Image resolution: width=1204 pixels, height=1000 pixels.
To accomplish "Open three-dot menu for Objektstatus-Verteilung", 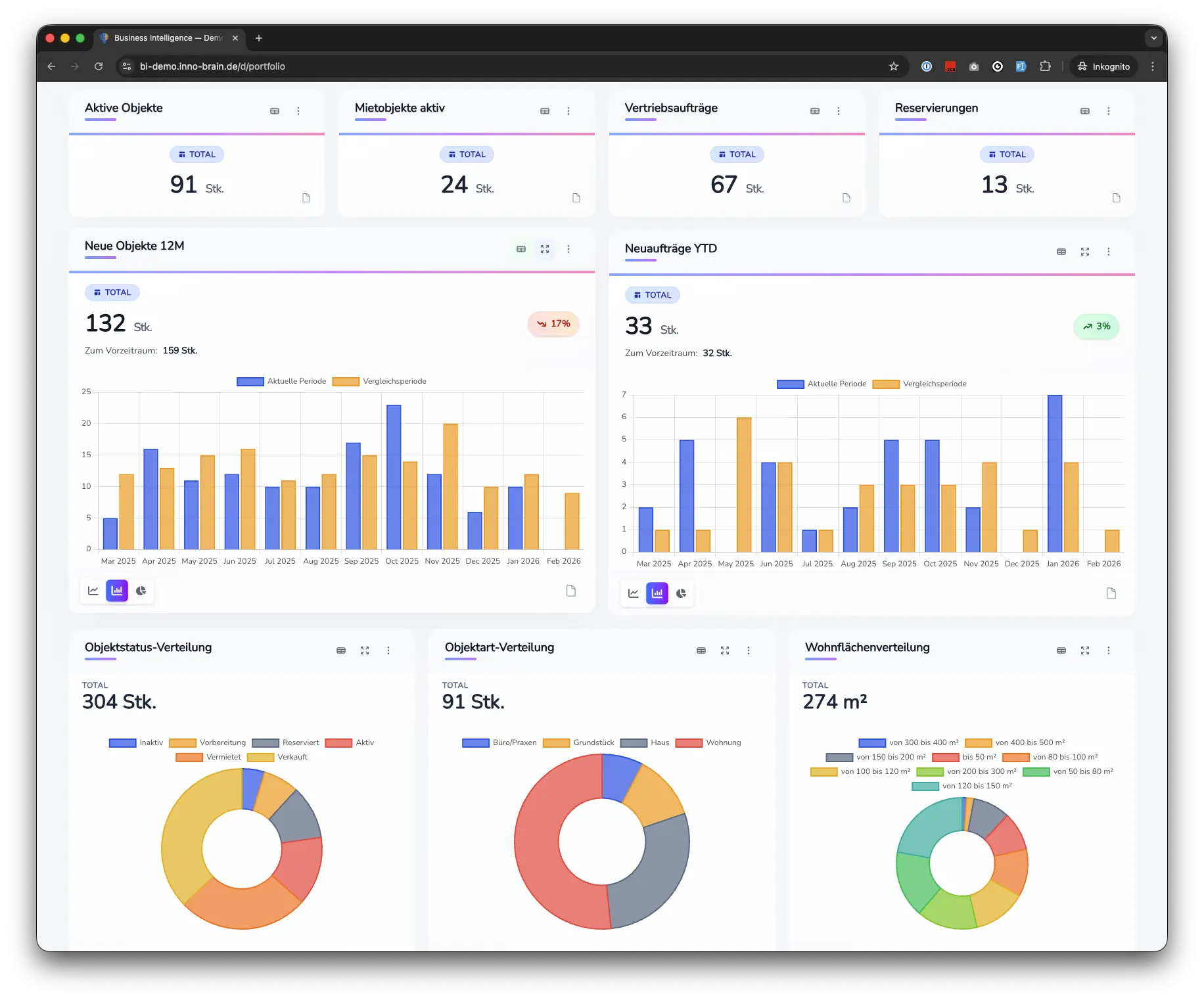I will pos(388,650).
